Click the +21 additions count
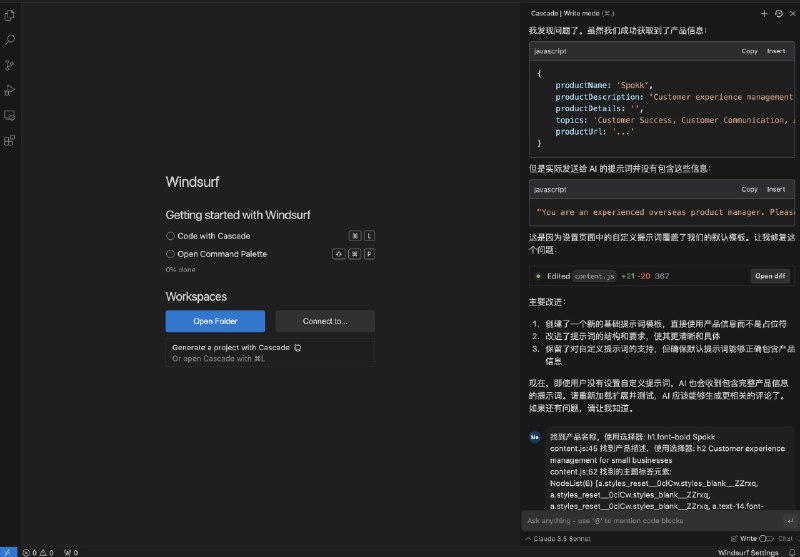800x557 pixels. [628, 276]
